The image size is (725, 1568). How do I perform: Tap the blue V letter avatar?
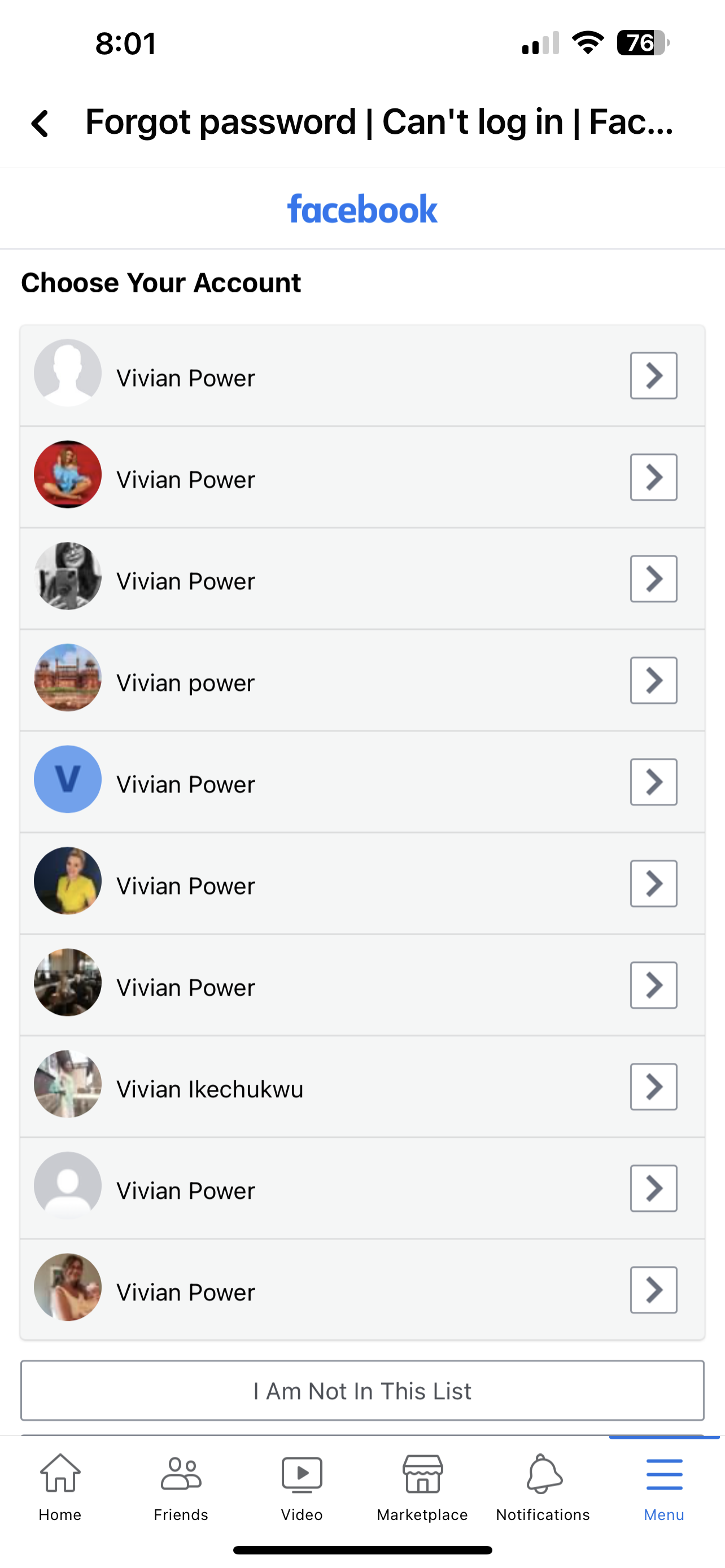tap(68, 779)
